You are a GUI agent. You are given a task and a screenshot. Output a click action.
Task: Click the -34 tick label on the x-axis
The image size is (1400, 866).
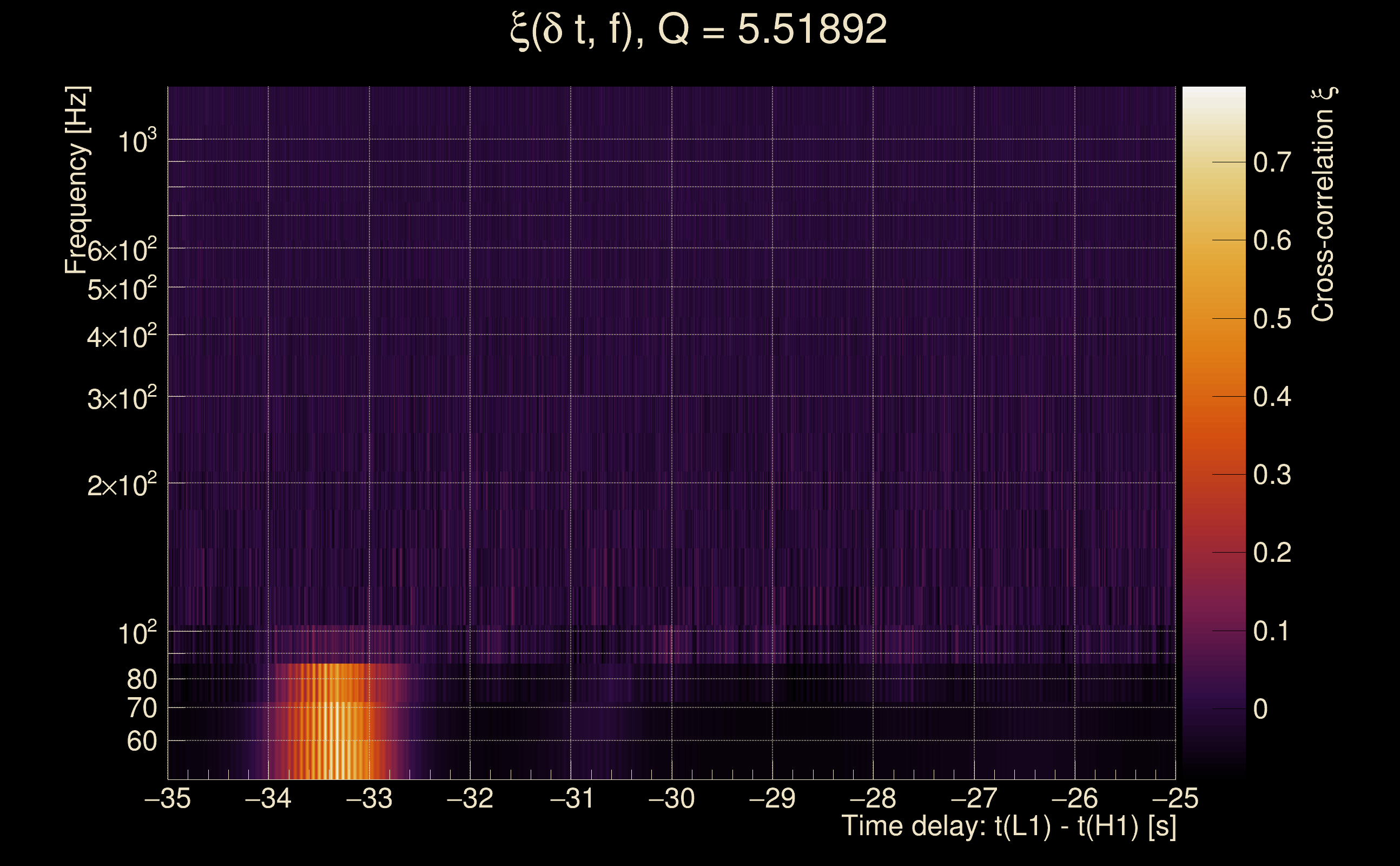[x=268, y=798]
